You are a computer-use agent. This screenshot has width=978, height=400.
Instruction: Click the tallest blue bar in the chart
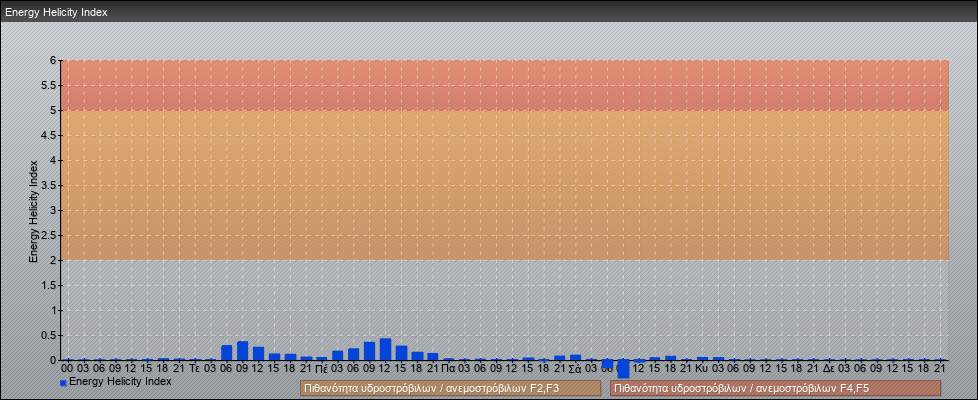click(385, 349)
